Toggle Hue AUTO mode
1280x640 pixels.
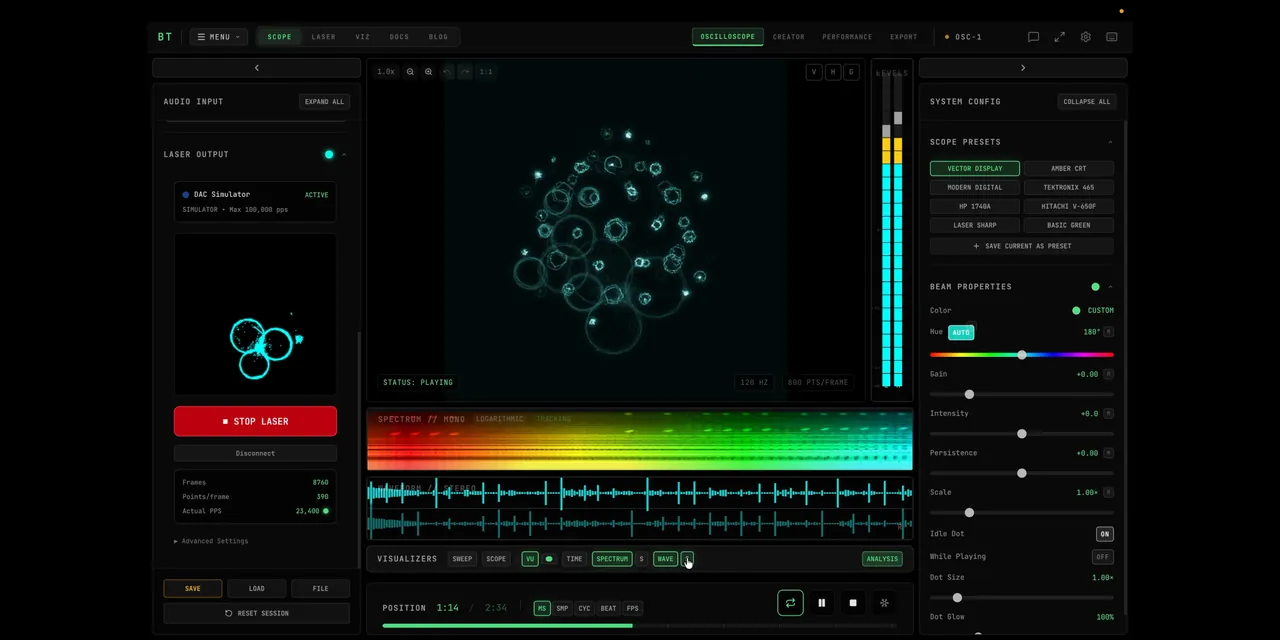tap(961, 332)
